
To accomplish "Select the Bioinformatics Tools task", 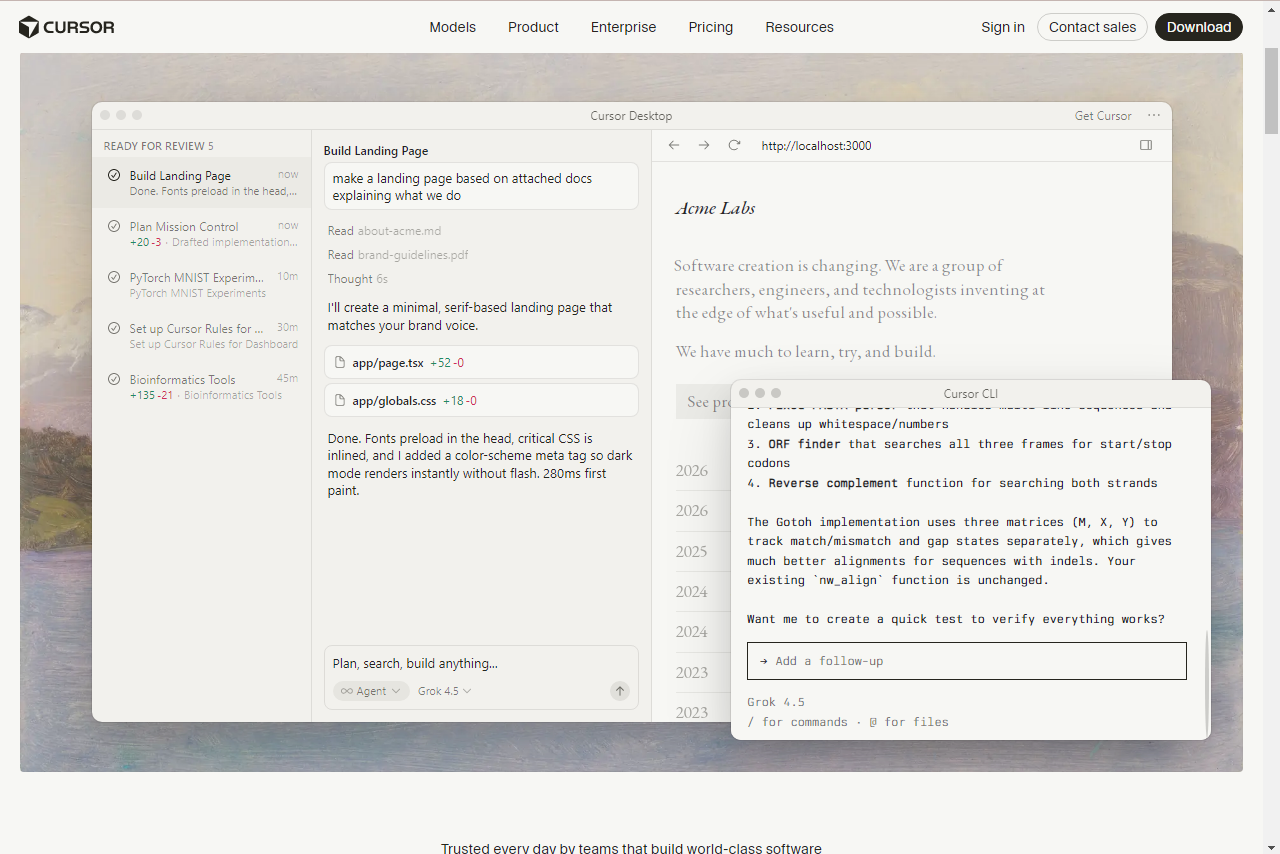I will [x=202, y=387].
